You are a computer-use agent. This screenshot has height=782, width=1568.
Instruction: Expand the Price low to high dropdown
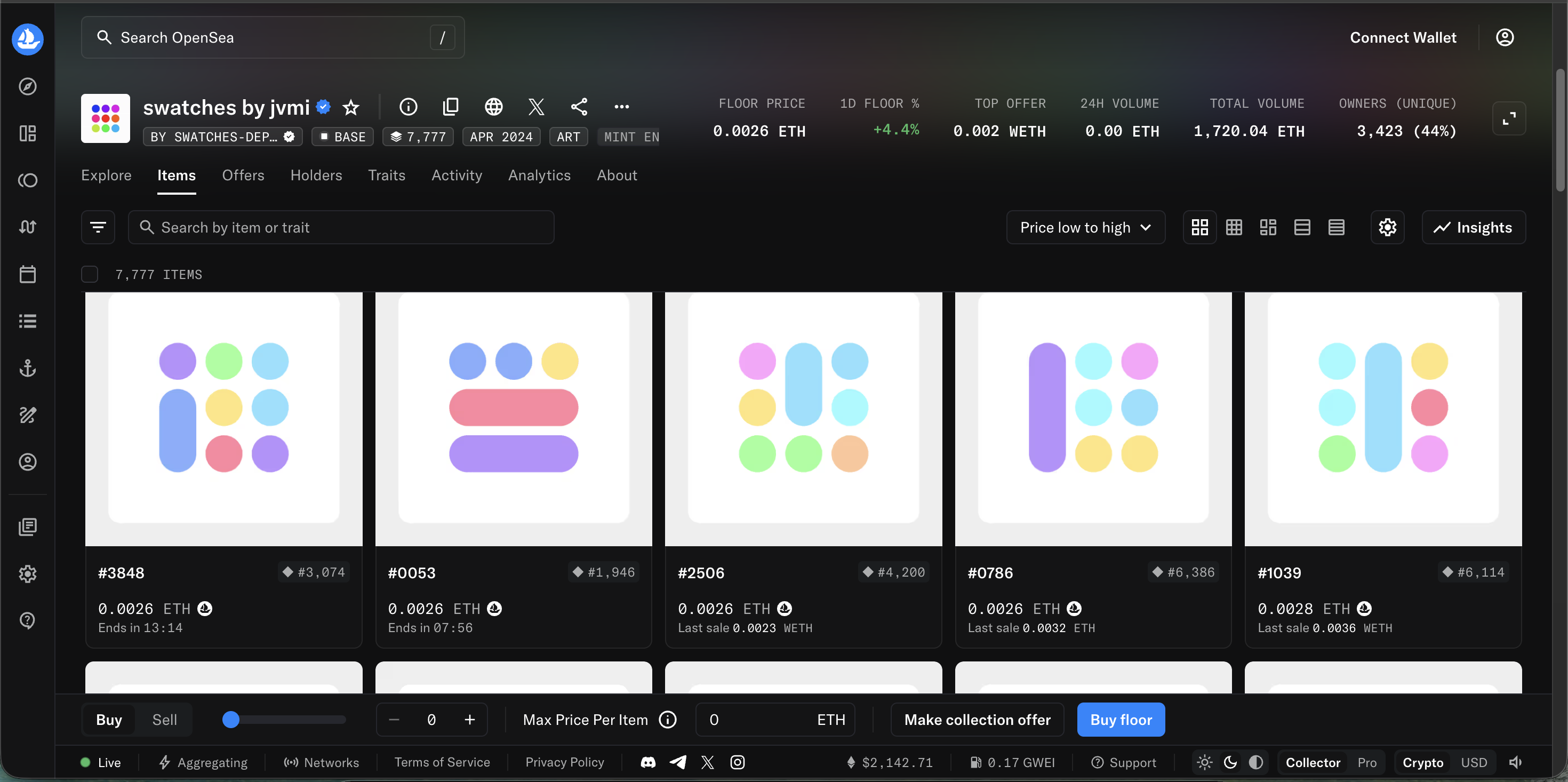pos(1085,227)
